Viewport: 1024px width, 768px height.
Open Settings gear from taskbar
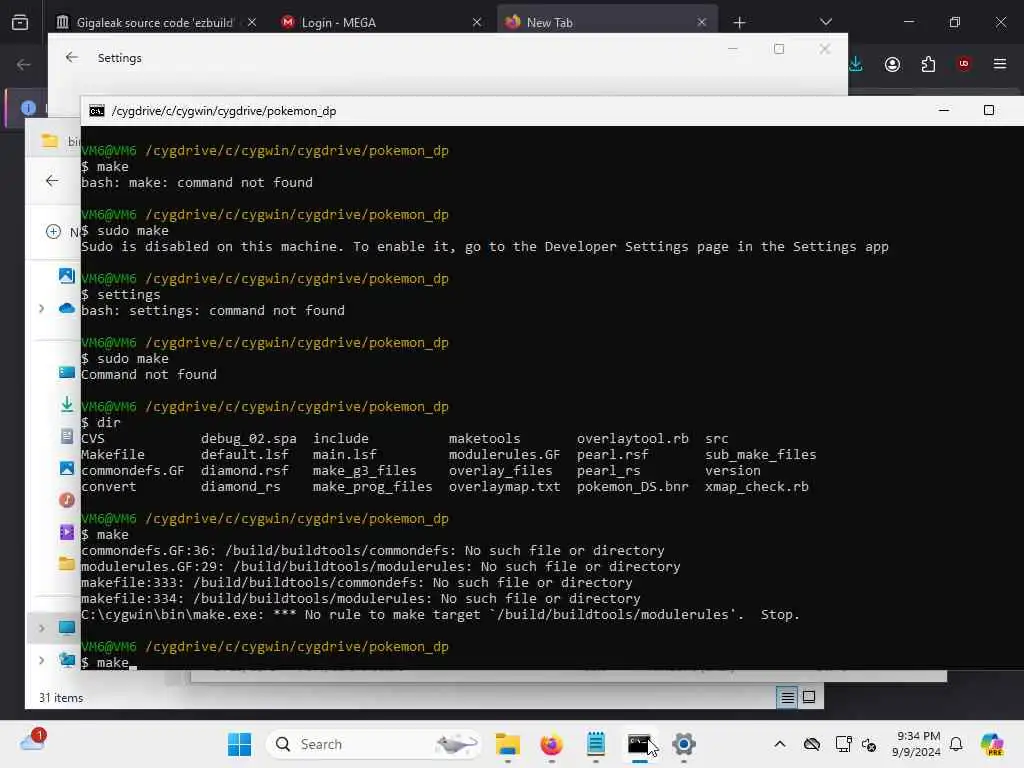(x=684, y=744)
